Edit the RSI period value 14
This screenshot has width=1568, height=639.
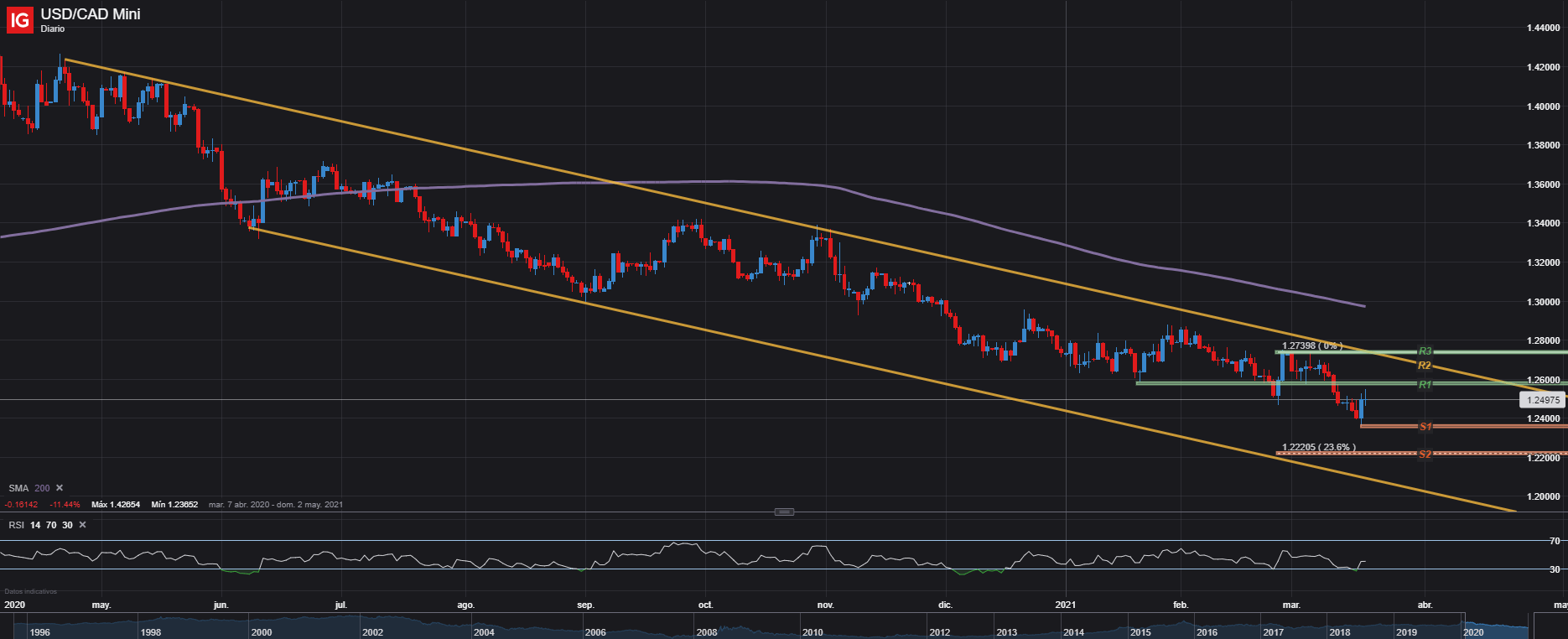pyautogui.click(x=35, y=525)
